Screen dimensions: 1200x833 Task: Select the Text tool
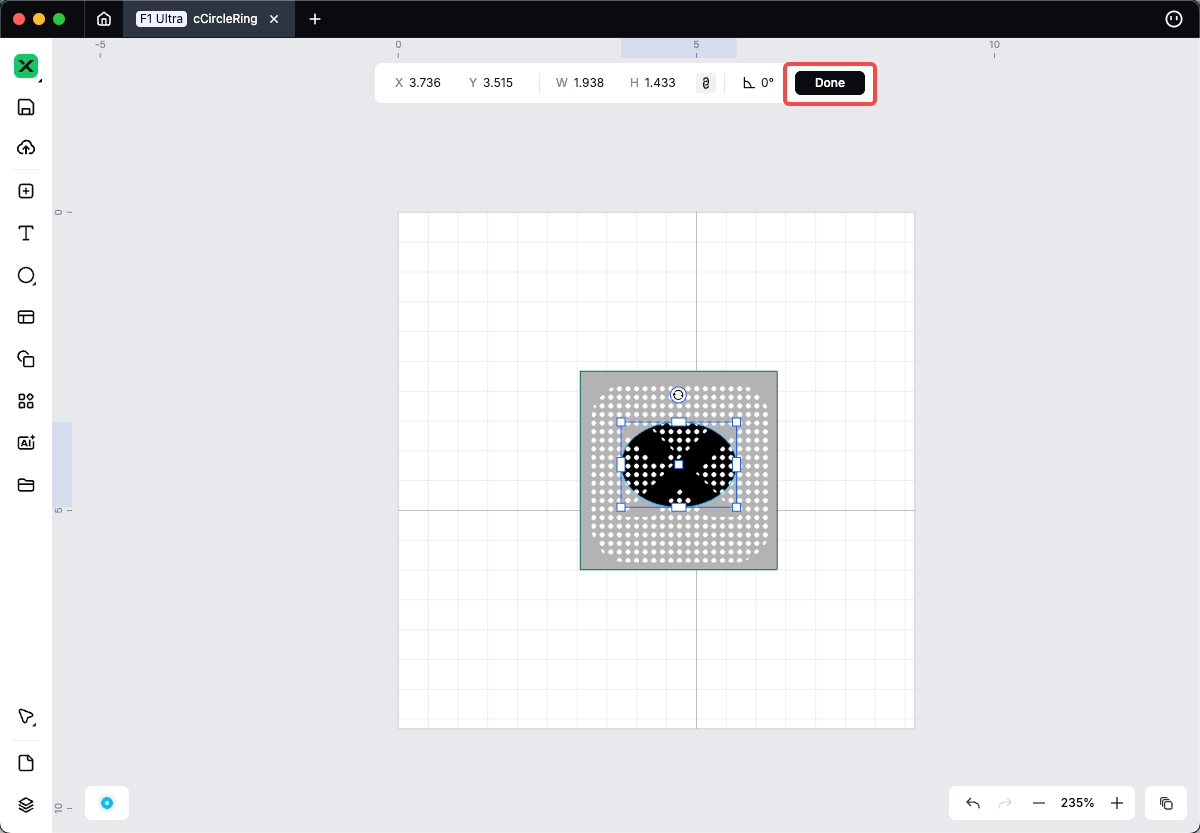pos(26,234)
